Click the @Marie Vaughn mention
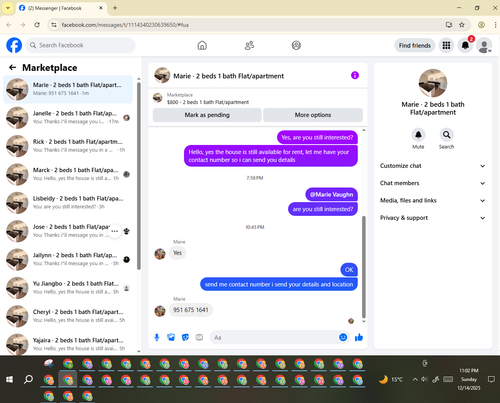Image resolution: width=500 pixels, height=403 pixels. pyautogui.click(x=331, y=194)
